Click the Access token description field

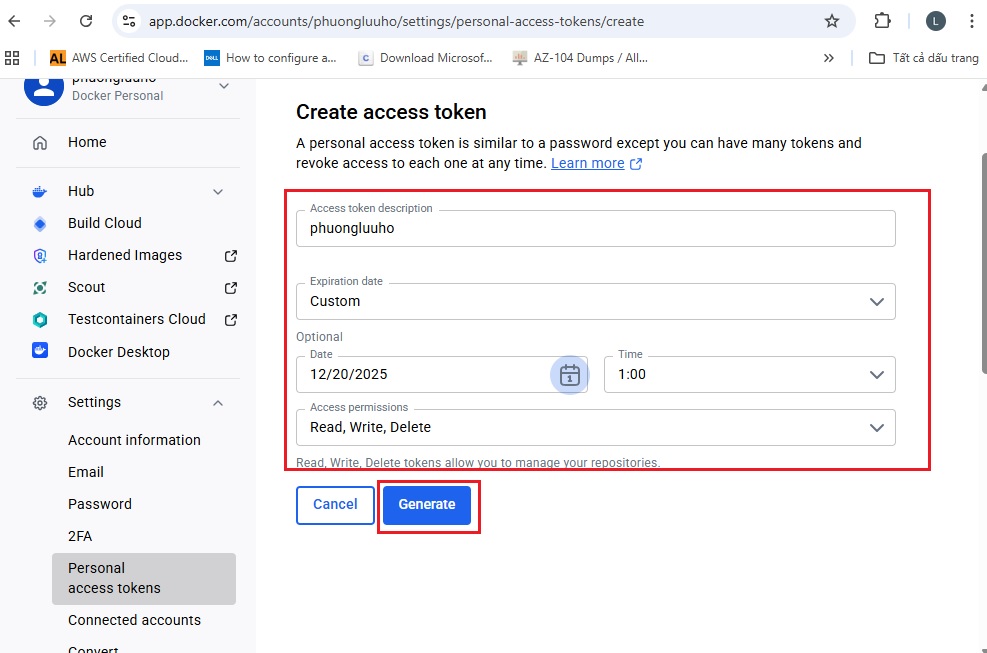pyautogui.click(x=595, y=228)
